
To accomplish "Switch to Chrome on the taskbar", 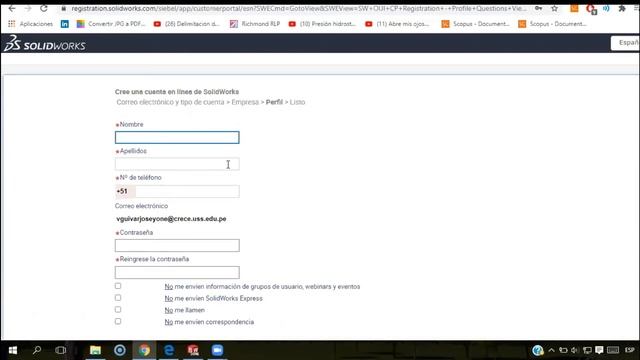I will tap(144, 350).
